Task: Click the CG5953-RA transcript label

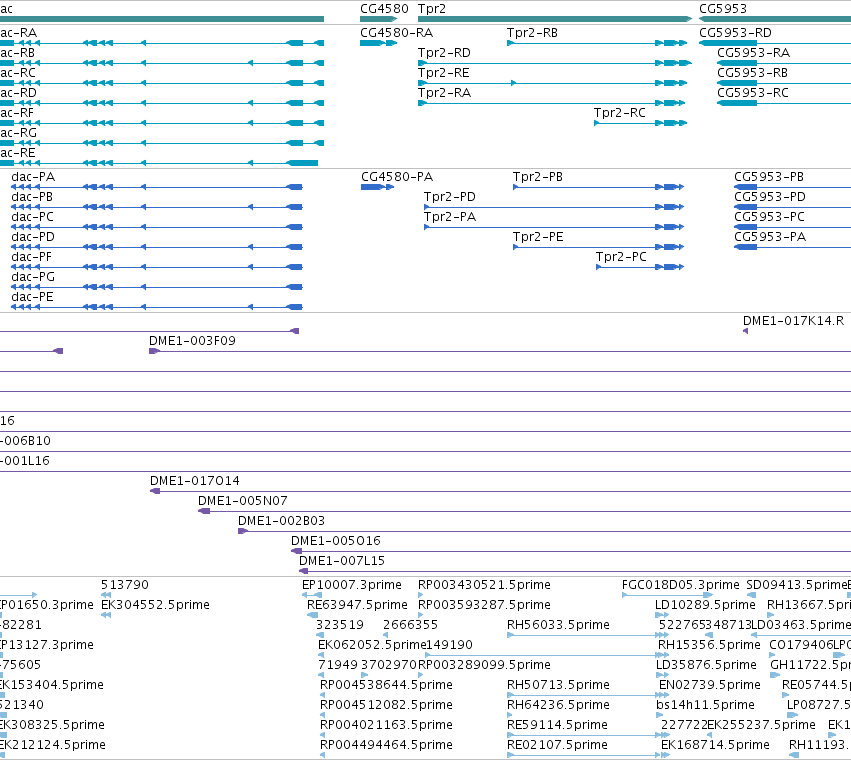Action: (753, 53)
